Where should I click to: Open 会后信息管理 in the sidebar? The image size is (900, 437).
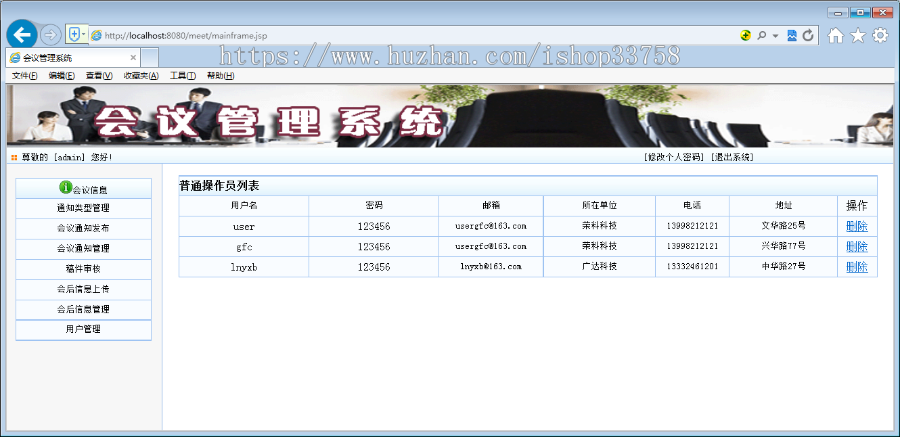pos(83,309)
